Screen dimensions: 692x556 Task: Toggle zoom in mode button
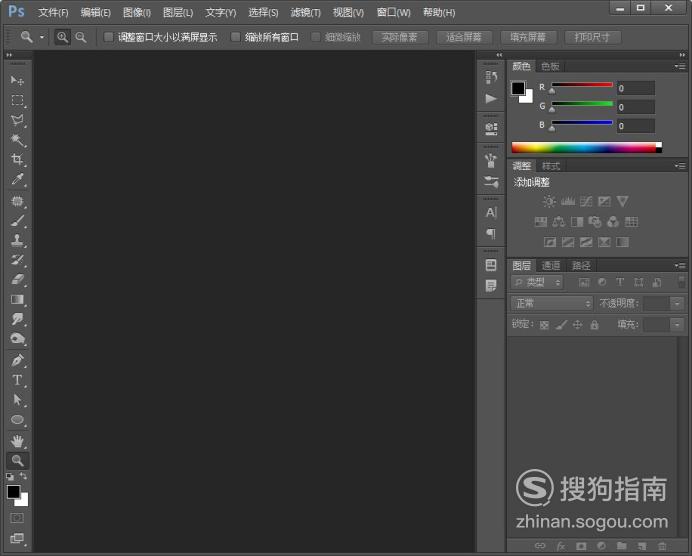tap(62, 37)
